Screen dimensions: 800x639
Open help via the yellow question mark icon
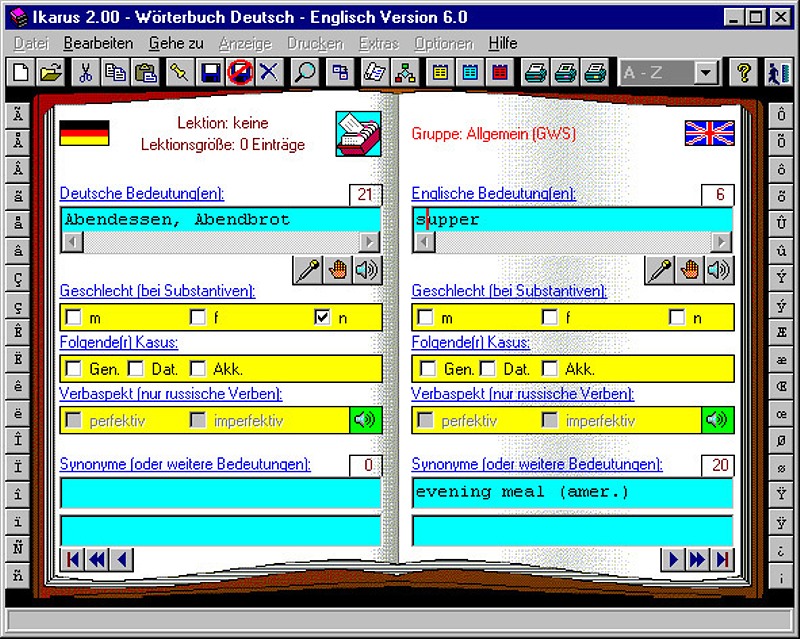(x=744, y=72)
